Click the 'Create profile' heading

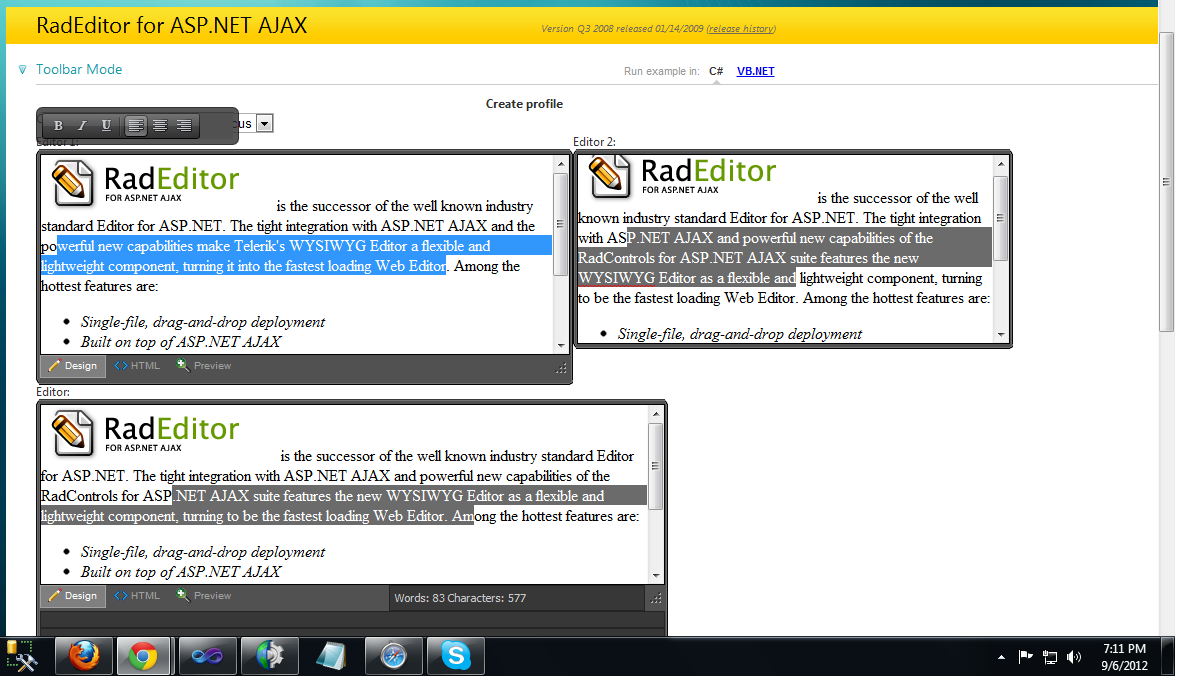[524, 104]
